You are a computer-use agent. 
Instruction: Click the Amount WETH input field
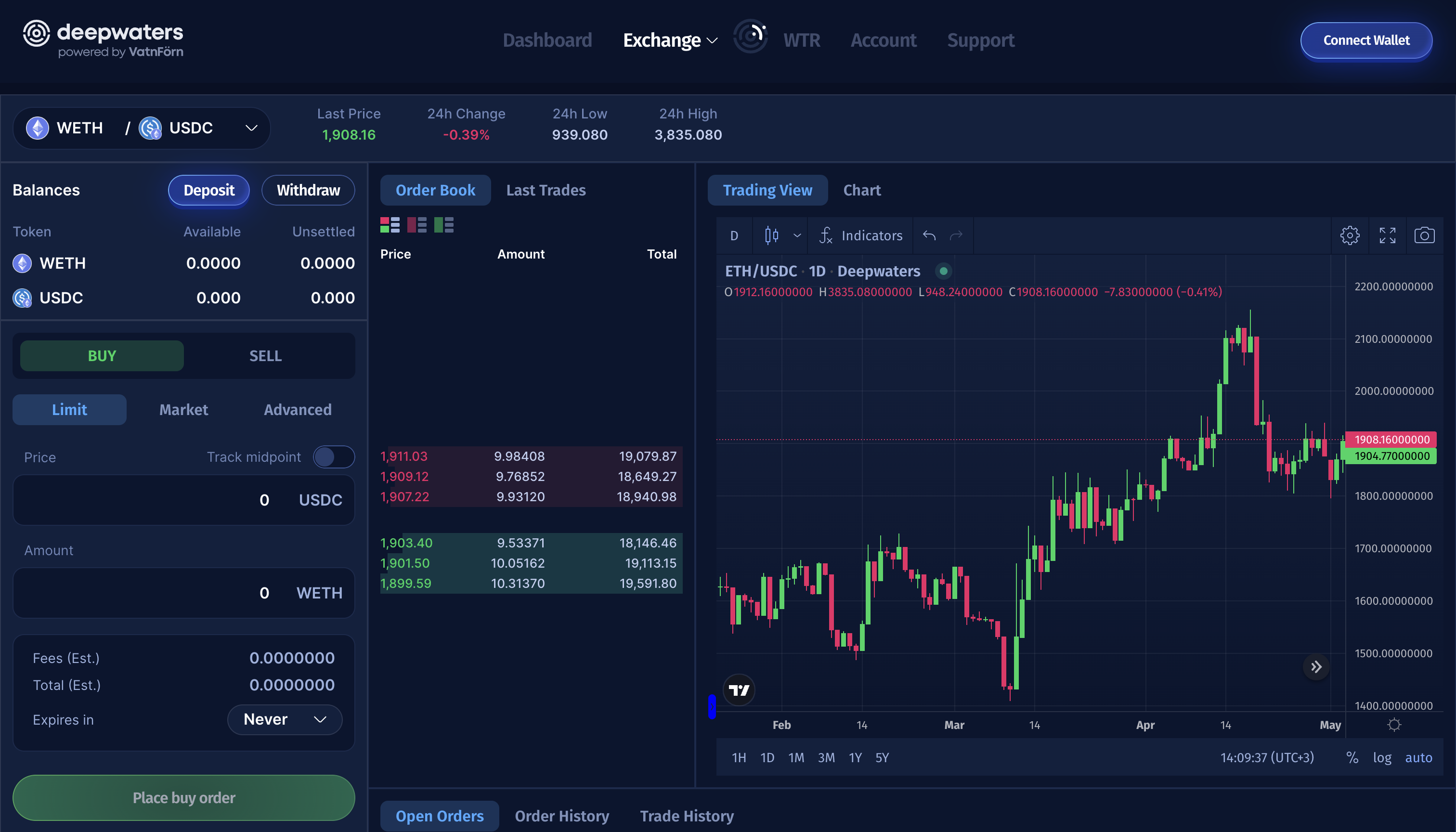183,593
